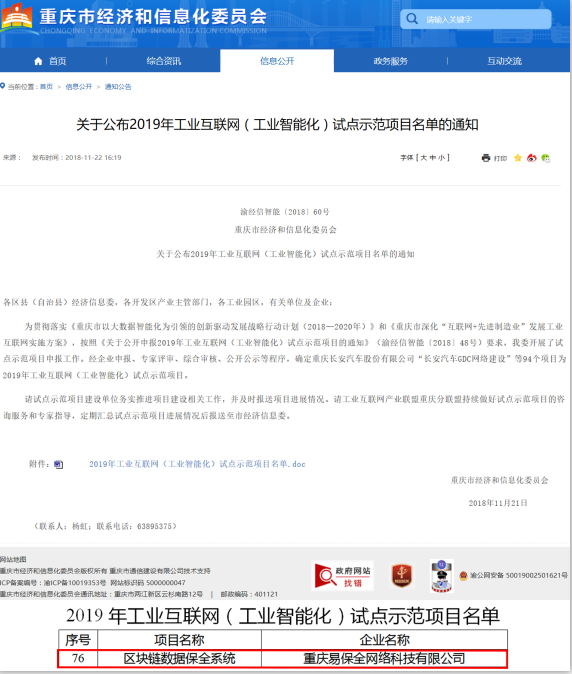Viewport: 572px width, 674px height.
Task: Click the yellow star Qzone share icon
Action: coord(518,158)
